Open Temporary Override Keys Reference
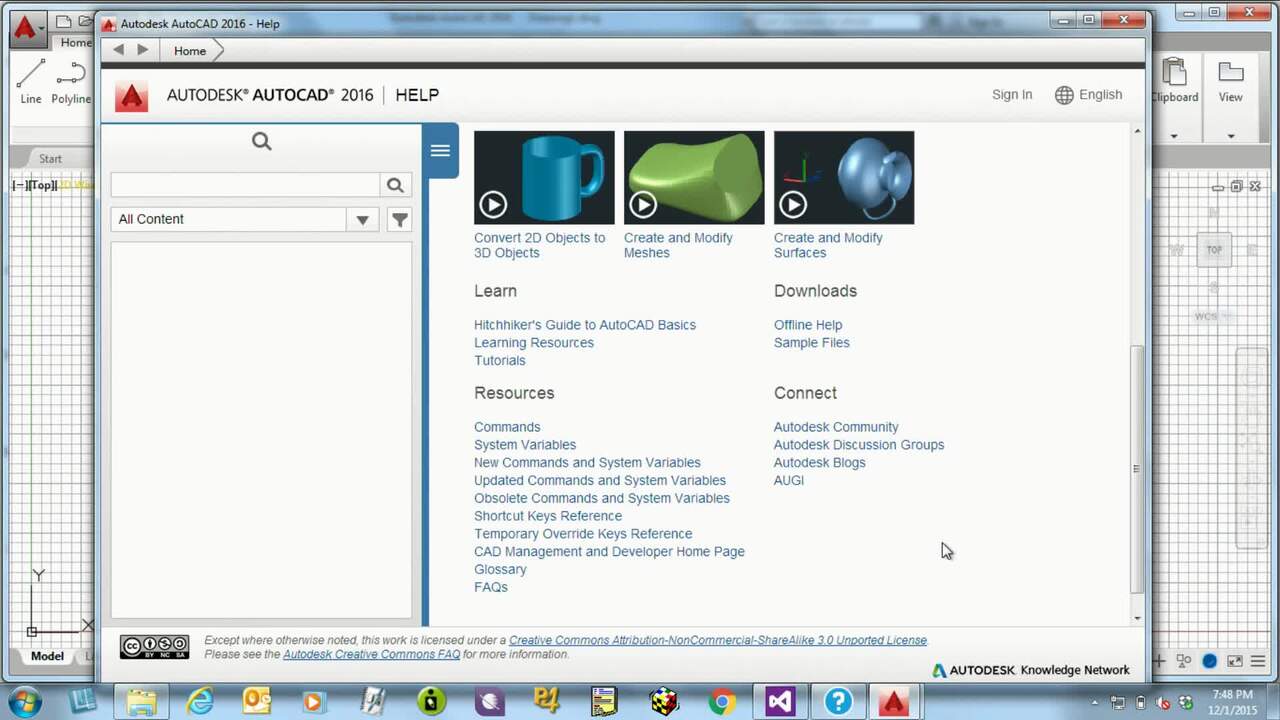This screenshot has height=720, width=1280. tap(583, 534)
